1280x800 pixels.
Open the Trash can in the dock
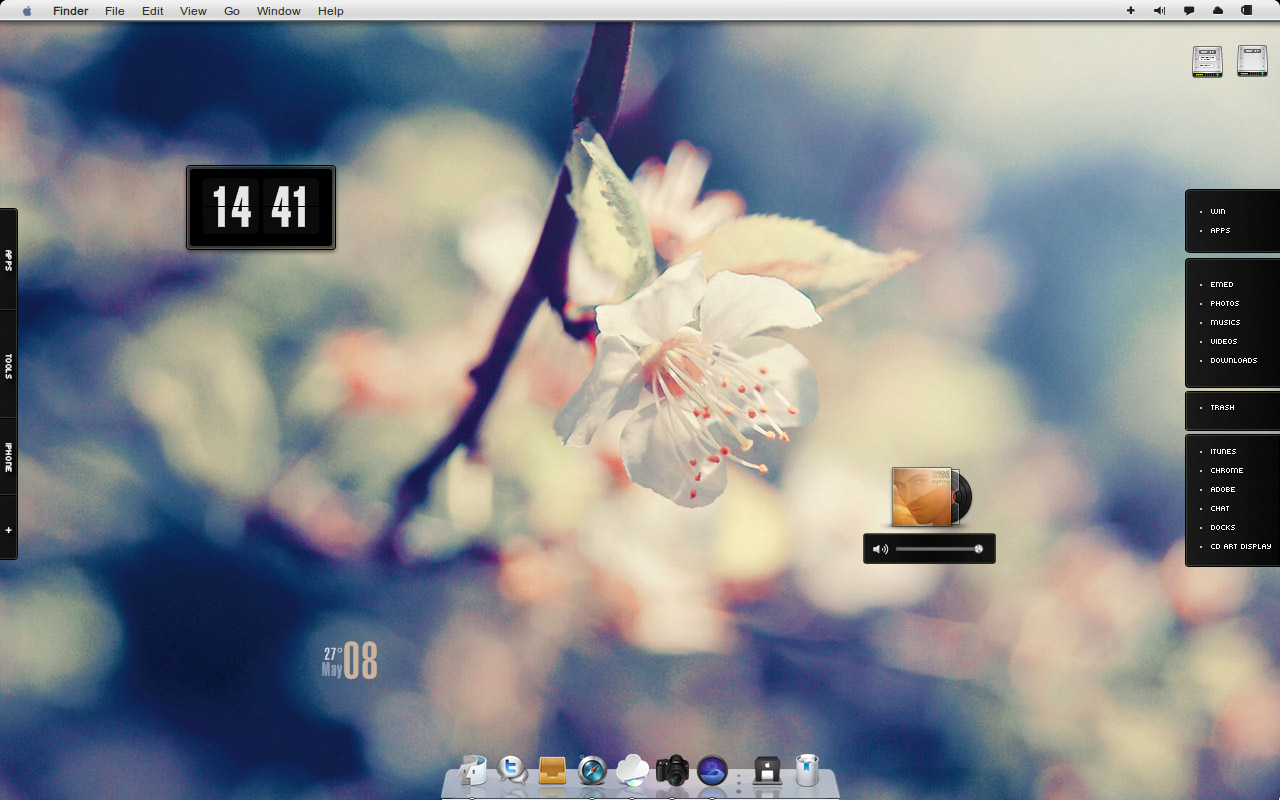pos(807,771)
